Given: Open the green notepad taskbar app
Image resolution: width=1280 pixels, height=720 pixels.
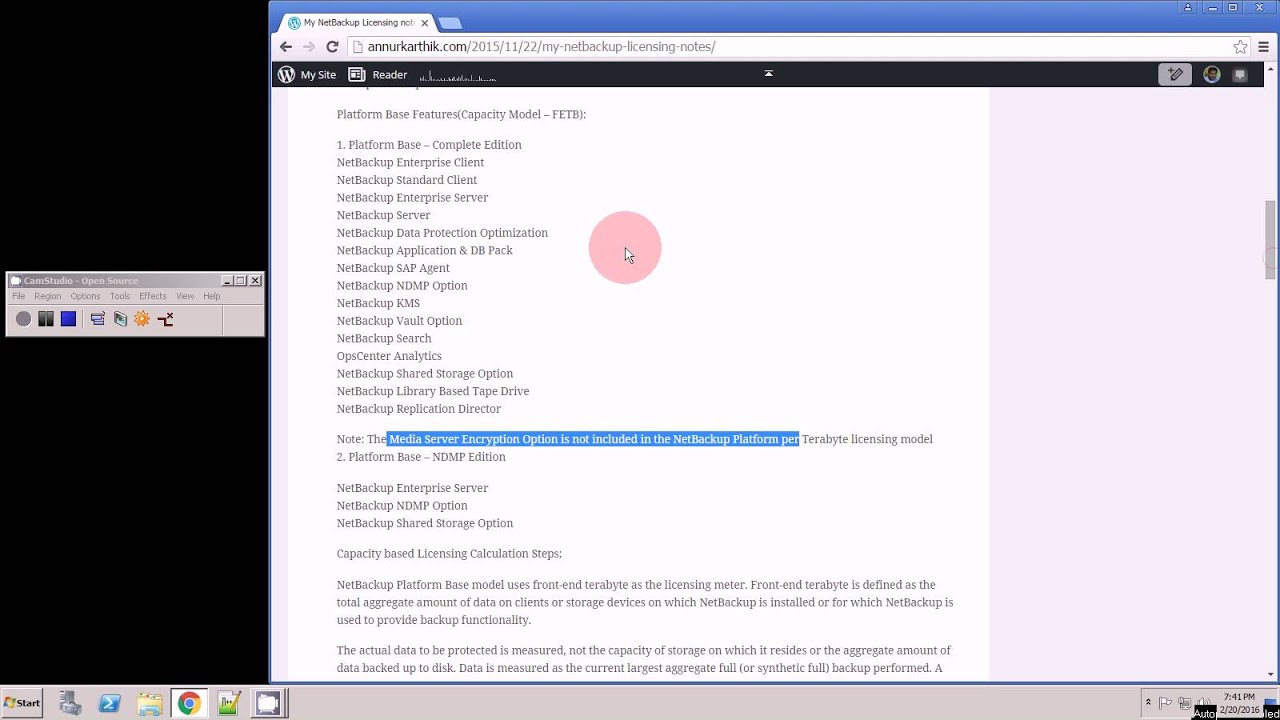Looking at the screenshot, I should (229, 703).
